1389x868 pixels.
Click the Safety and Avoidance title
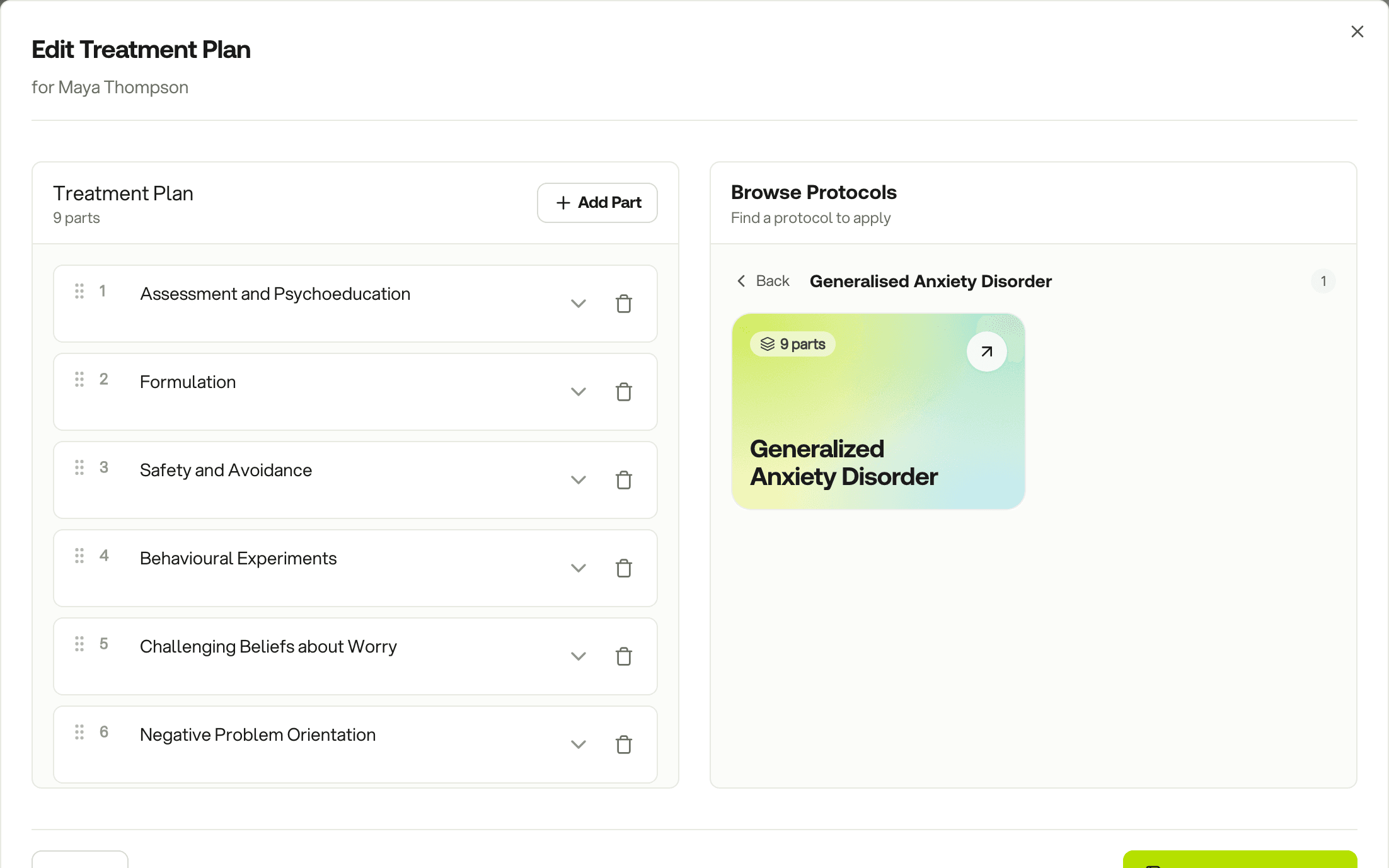226,470
